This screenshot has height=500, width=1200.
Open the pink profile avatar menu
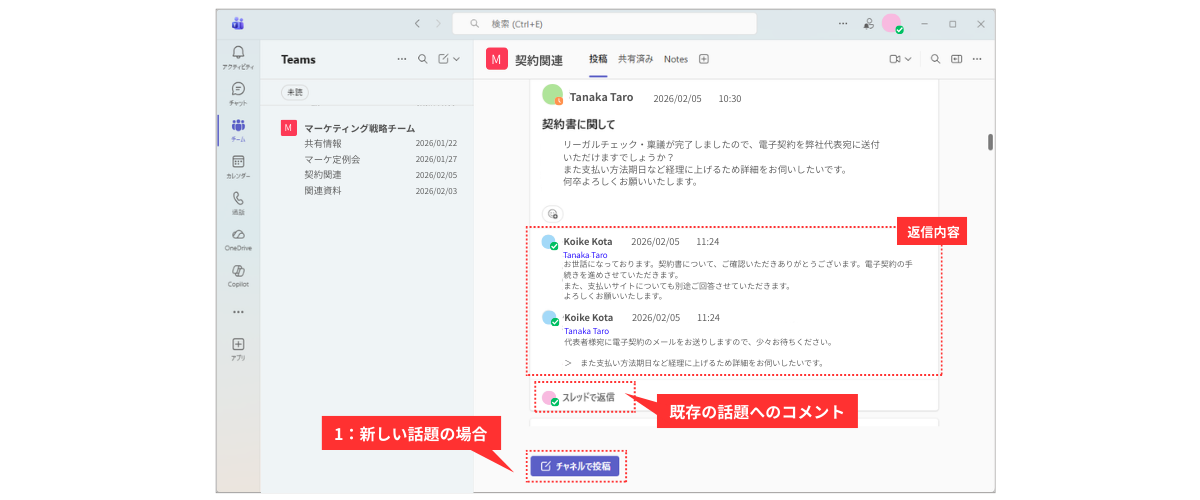[891, 23]
